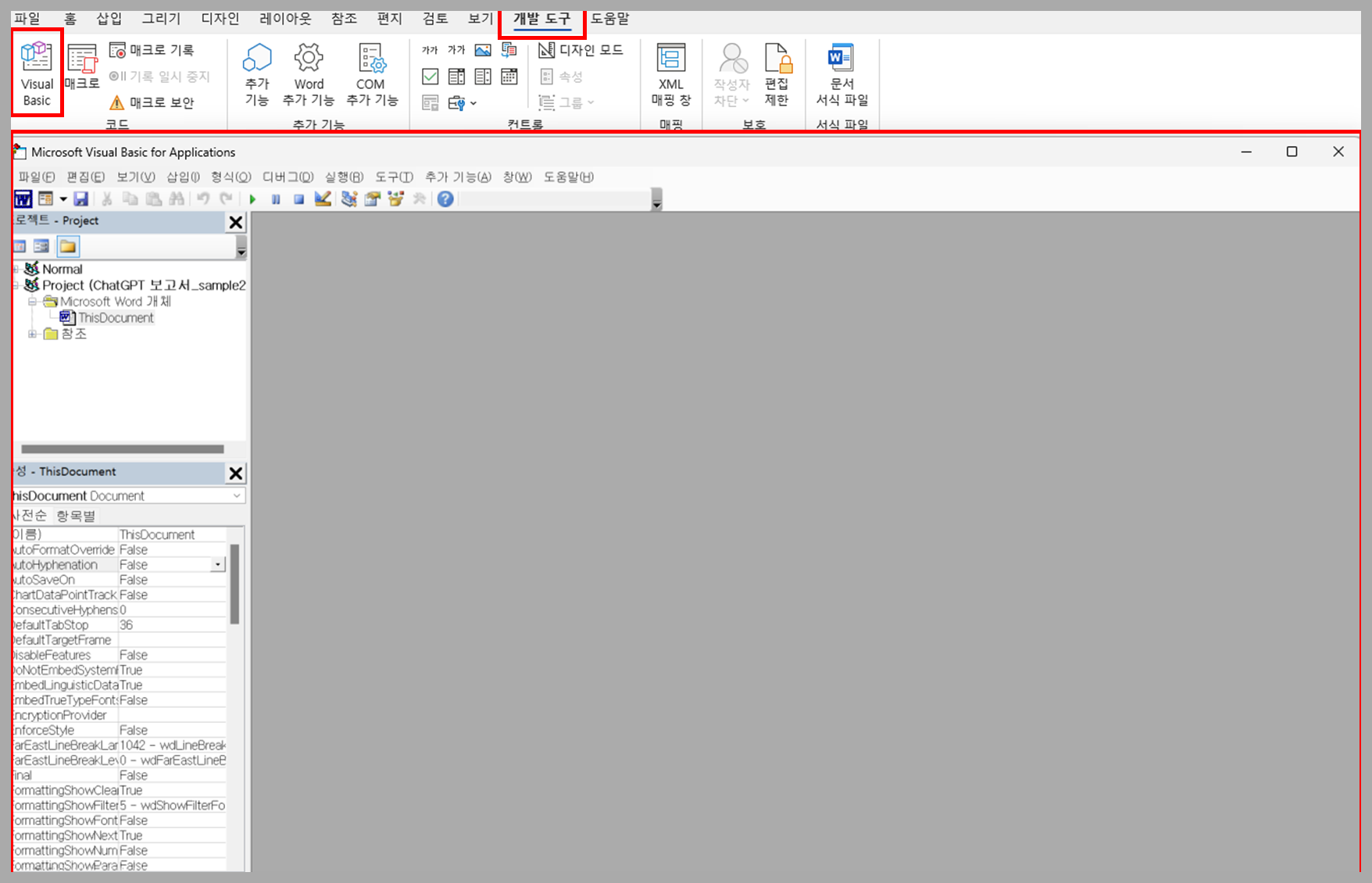Insert repeating section content control icon
The image size is (1372, 883).
[430, 103]
